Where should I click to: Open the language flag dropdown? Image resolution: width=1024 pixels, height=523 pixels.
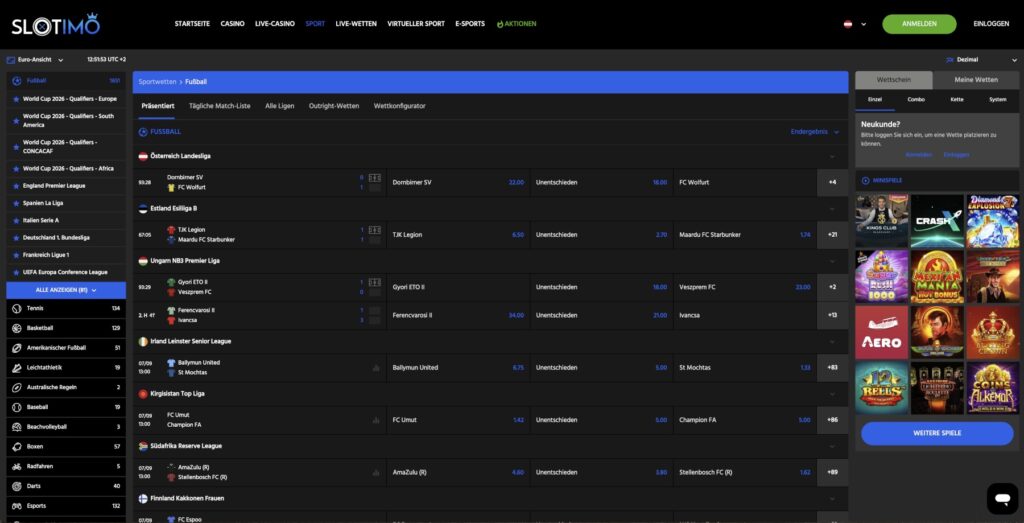[855, 24]
